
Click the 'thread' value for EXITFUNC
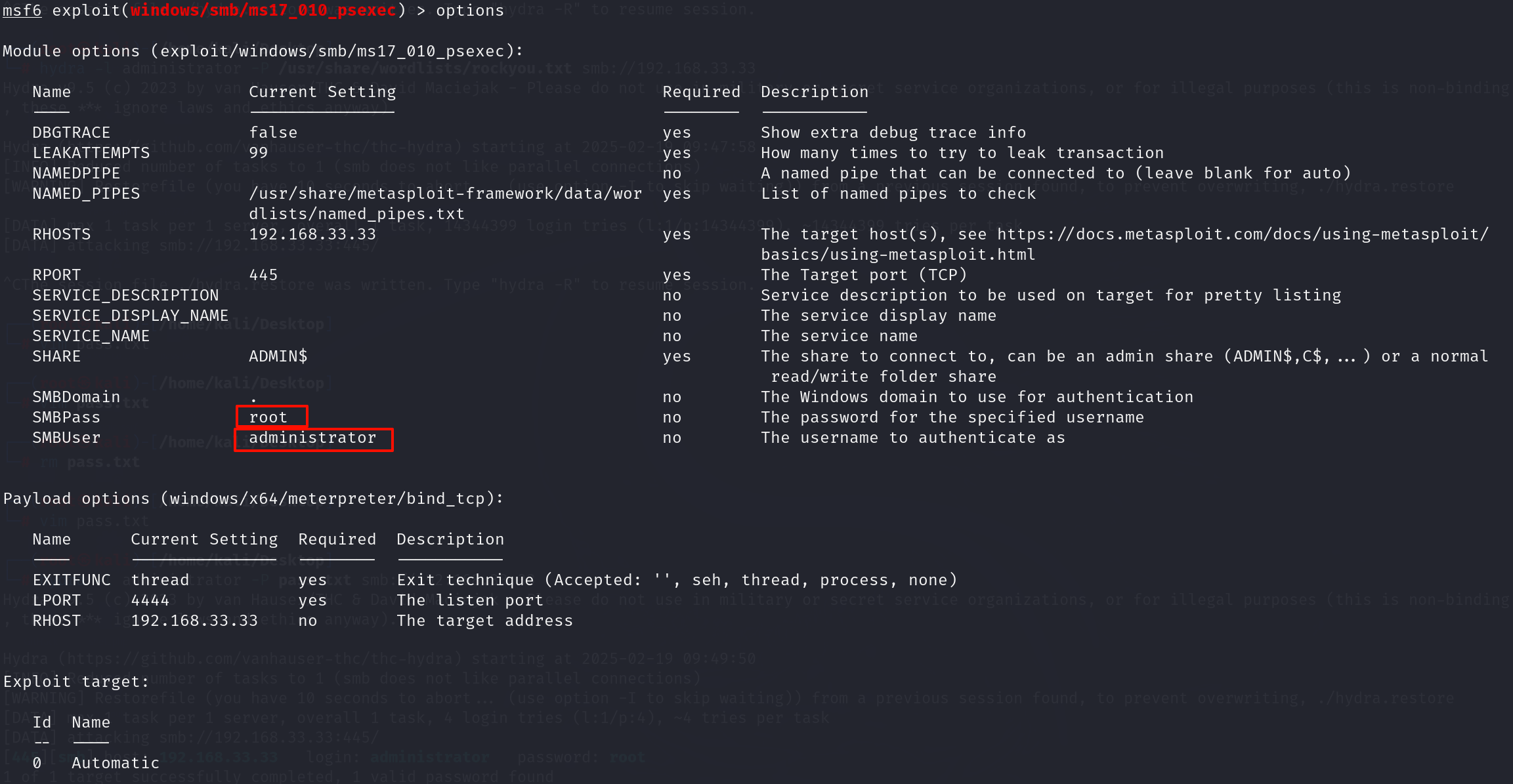(x=160, y=580)
